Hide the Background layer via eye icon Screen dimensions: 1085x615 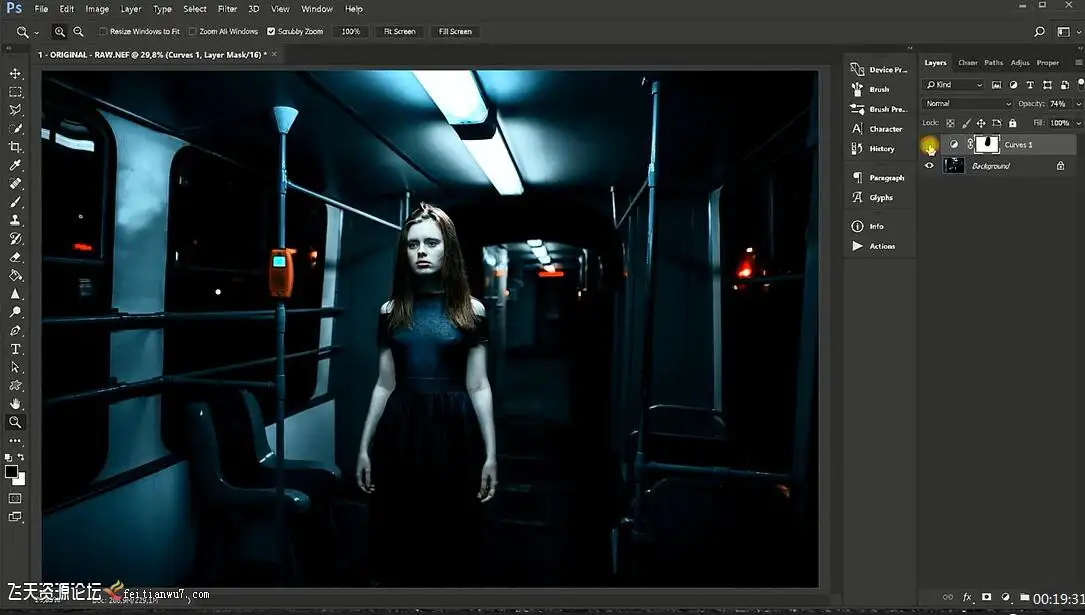pyautogui.click(x=929, y=166)
